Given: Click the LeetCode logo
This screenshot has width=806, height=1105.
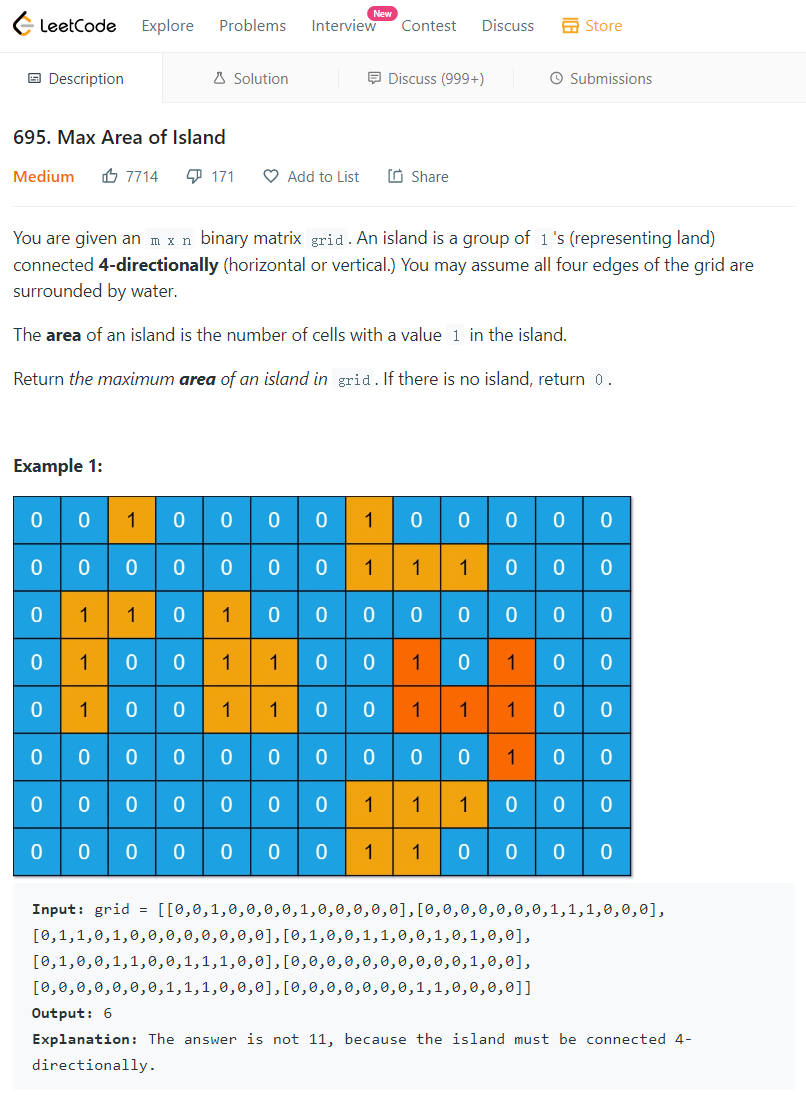Looking at the screenshot, I should pos(63,24).
